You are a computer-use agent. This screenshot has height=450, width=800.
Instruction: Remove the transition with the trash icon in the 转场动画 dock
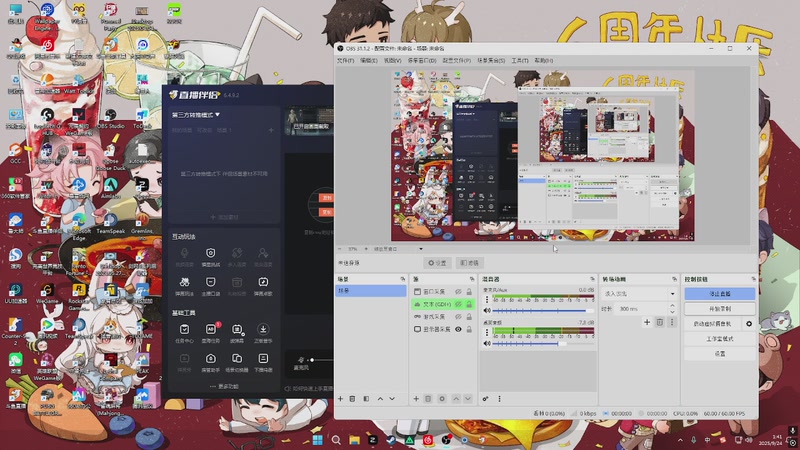click(659, 322)
